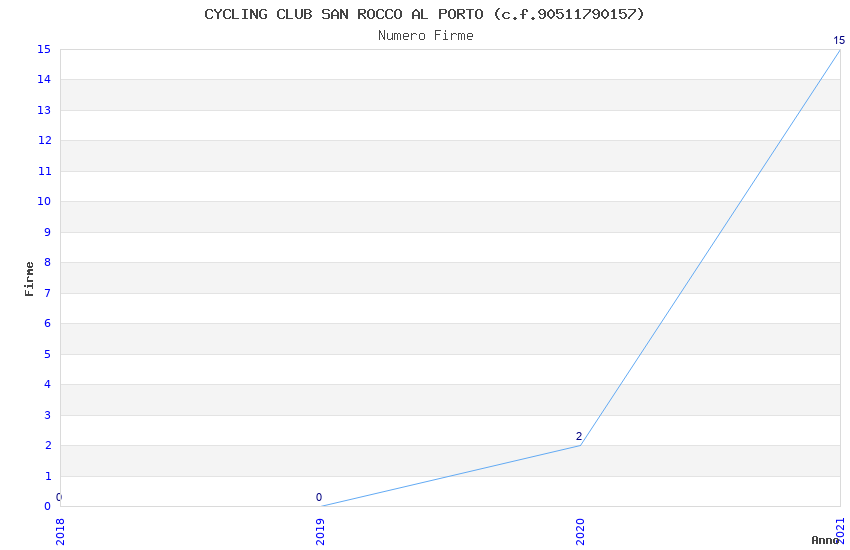Viewport: 850px width, 550px height.
Task: Click the line vertex at 2020
Action: 580,445
